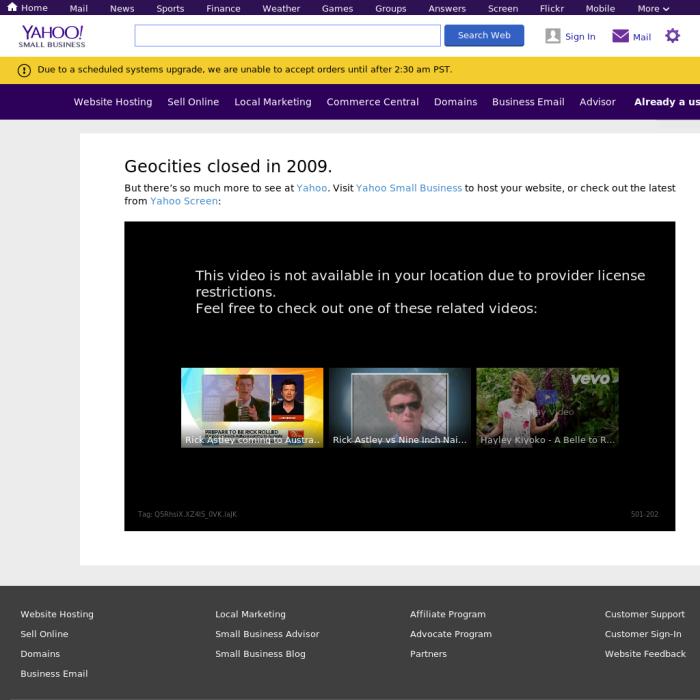Open the settings gear icon
Viewport: 700px width, 700px height.
[x=672, y=36]
